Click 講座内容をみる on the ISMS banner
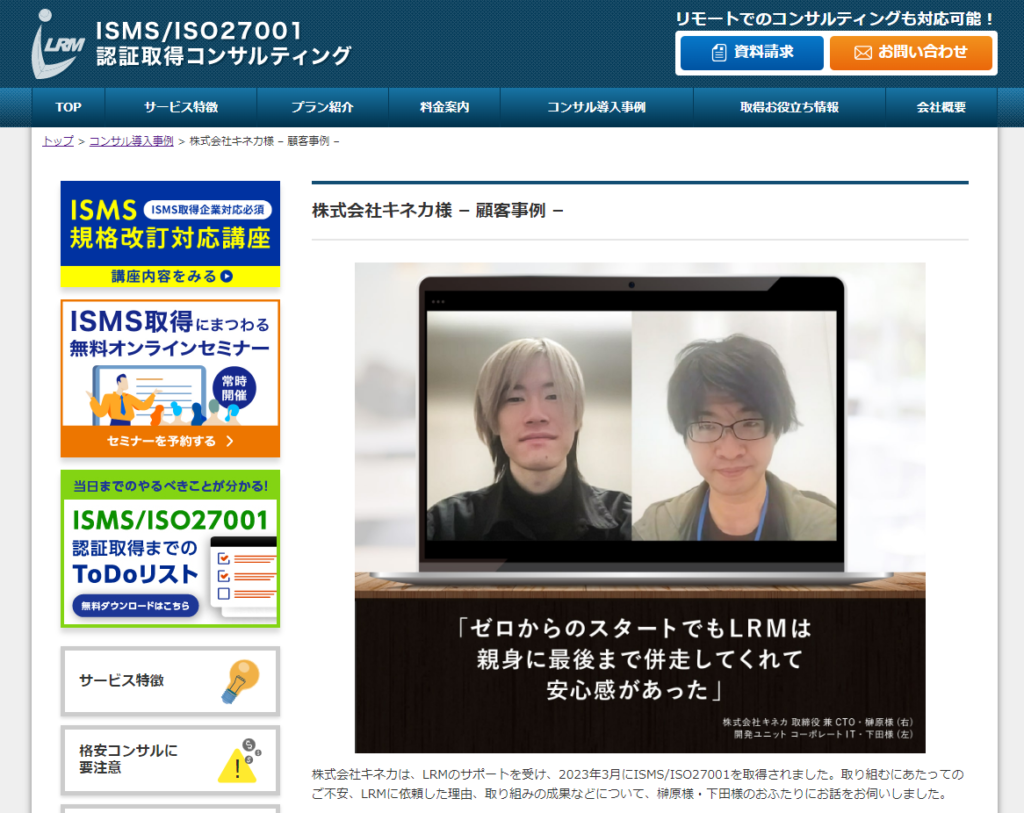Image resolution: width=1024 pixels, height=813 pixels. click(x=170, y=276)
